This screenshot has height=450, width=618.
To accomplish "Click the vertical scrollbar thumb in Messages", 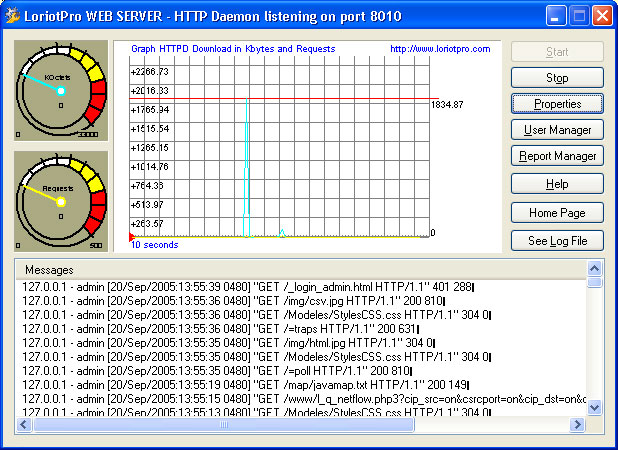I will coord(594,282).
